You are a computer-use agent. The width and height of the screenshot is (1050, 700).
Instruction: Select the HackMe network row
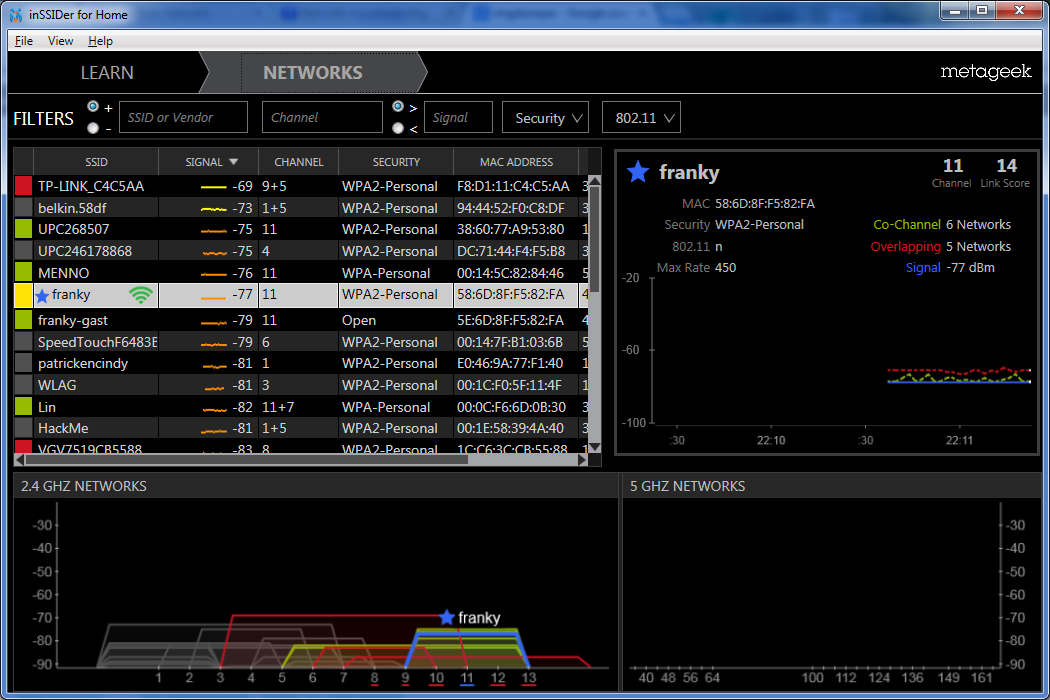[x=301, y=428]
